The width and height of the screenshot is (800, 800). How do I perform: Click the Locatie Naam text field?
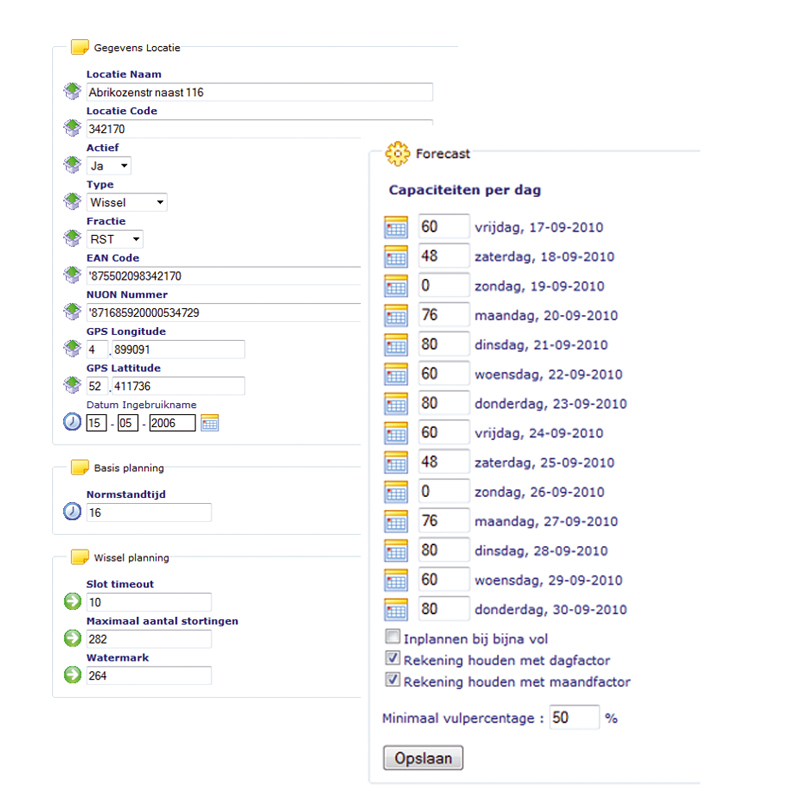coord(259,92)
